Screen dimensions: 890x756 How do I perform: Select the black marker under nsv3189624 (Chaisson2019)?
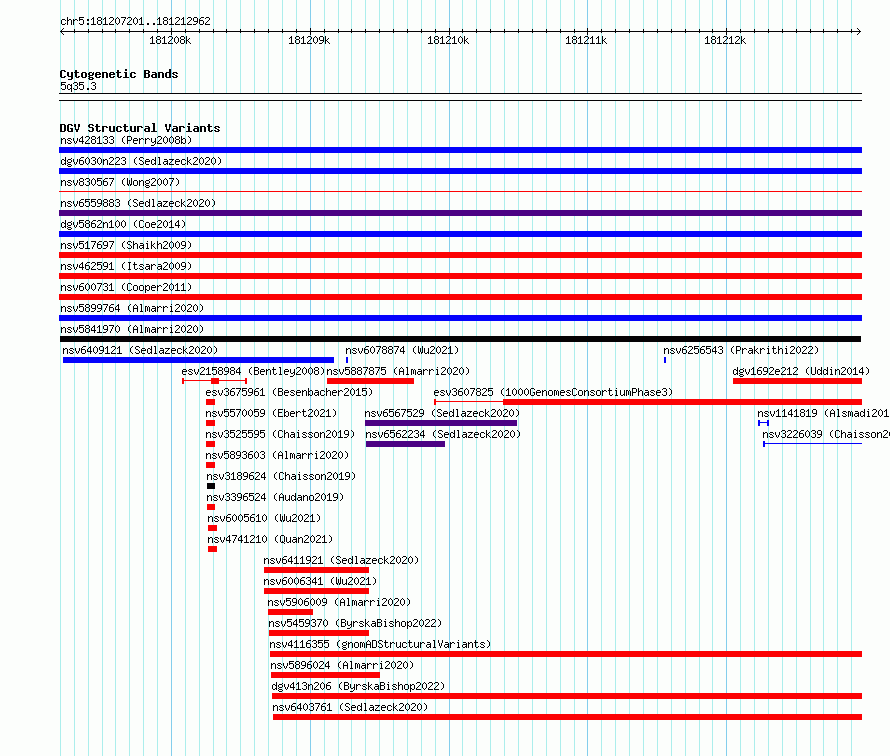click(x=211, y=486)
